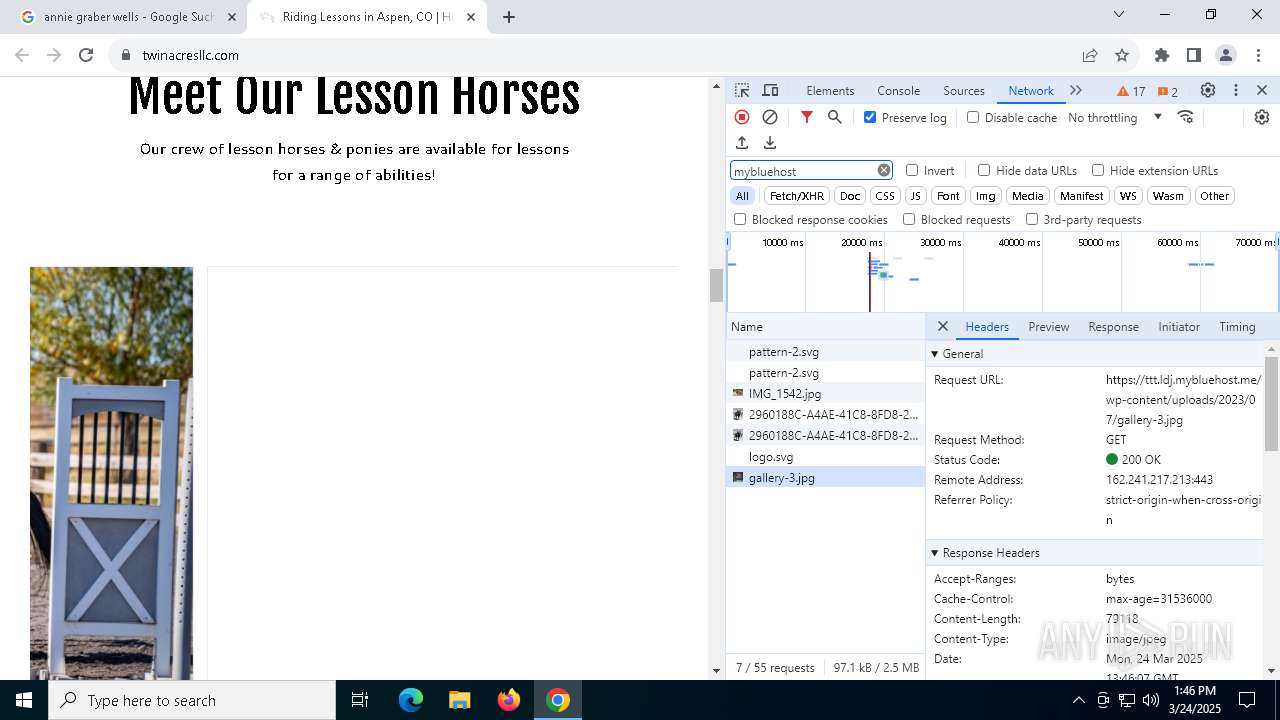Viewport: 1280px width, 720px height.
Task: Collapse the General section
Action: pos(935,353)
